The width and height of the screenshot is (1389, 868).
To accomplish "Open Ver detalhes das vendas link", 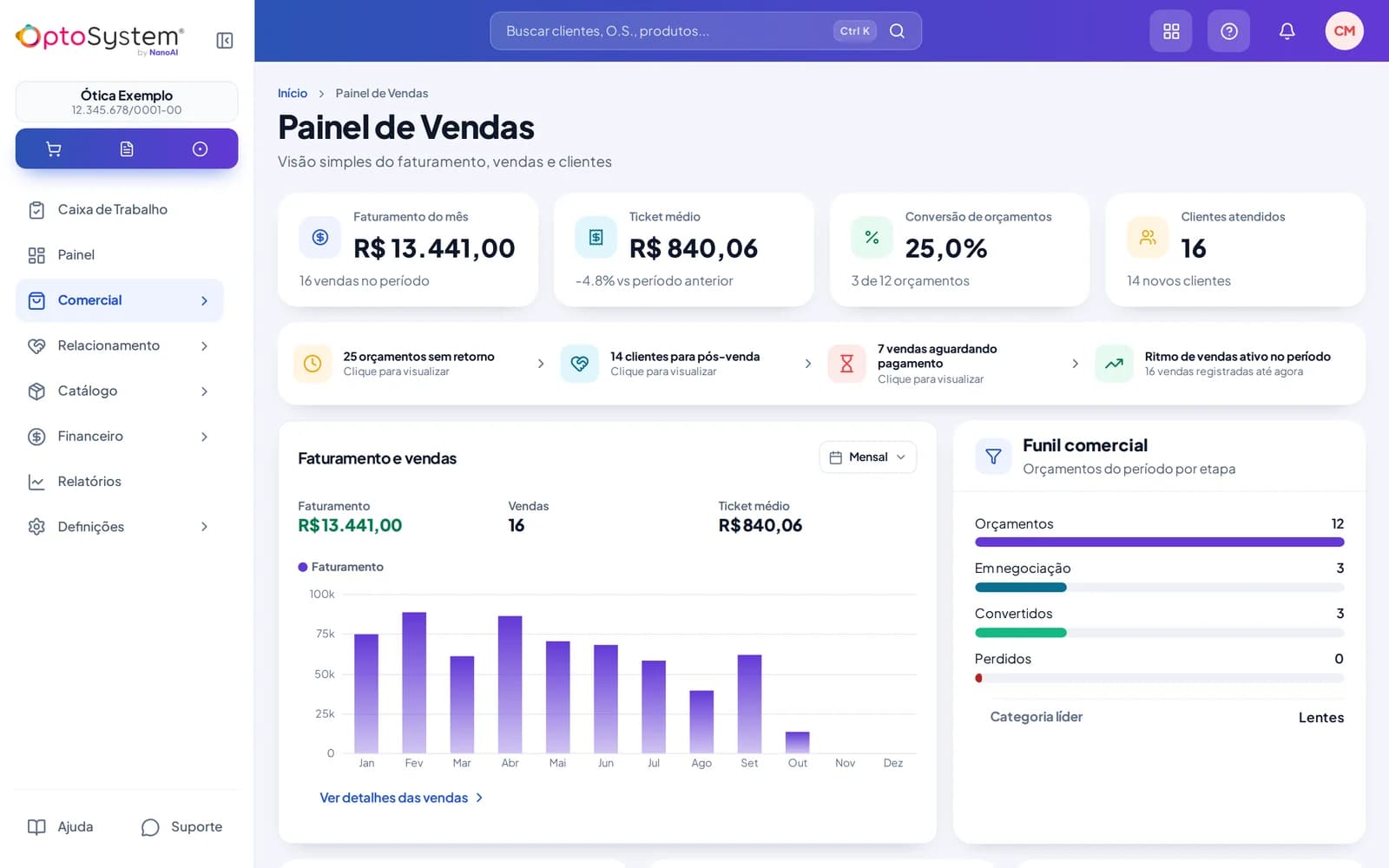I will tap(401, 798).
